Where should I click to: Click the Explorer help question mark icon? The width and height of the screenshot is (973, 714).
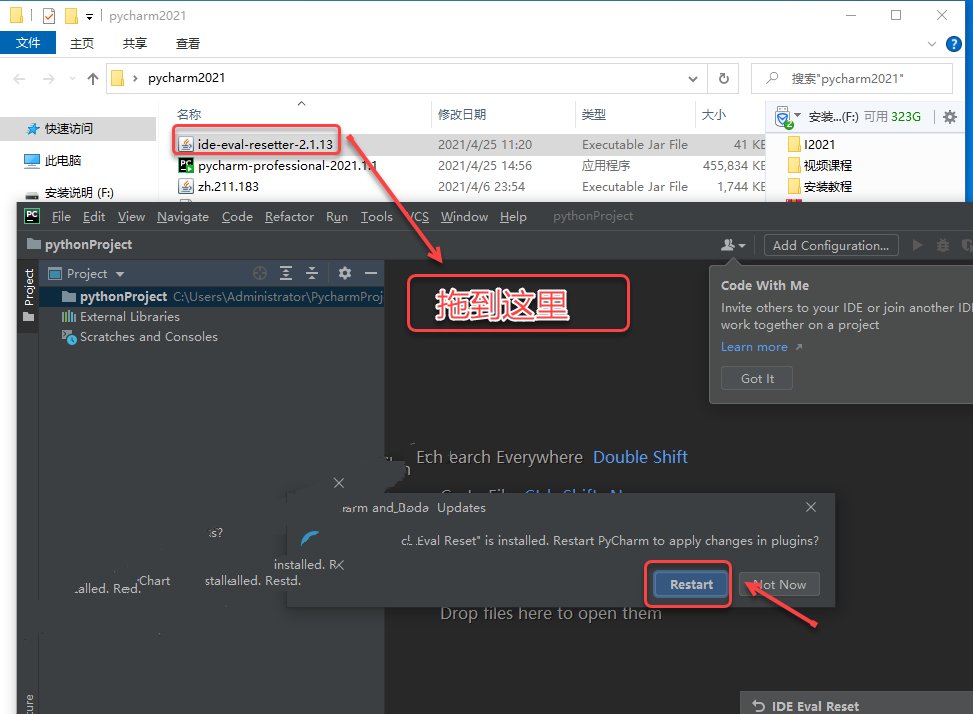tap(954, 43)
